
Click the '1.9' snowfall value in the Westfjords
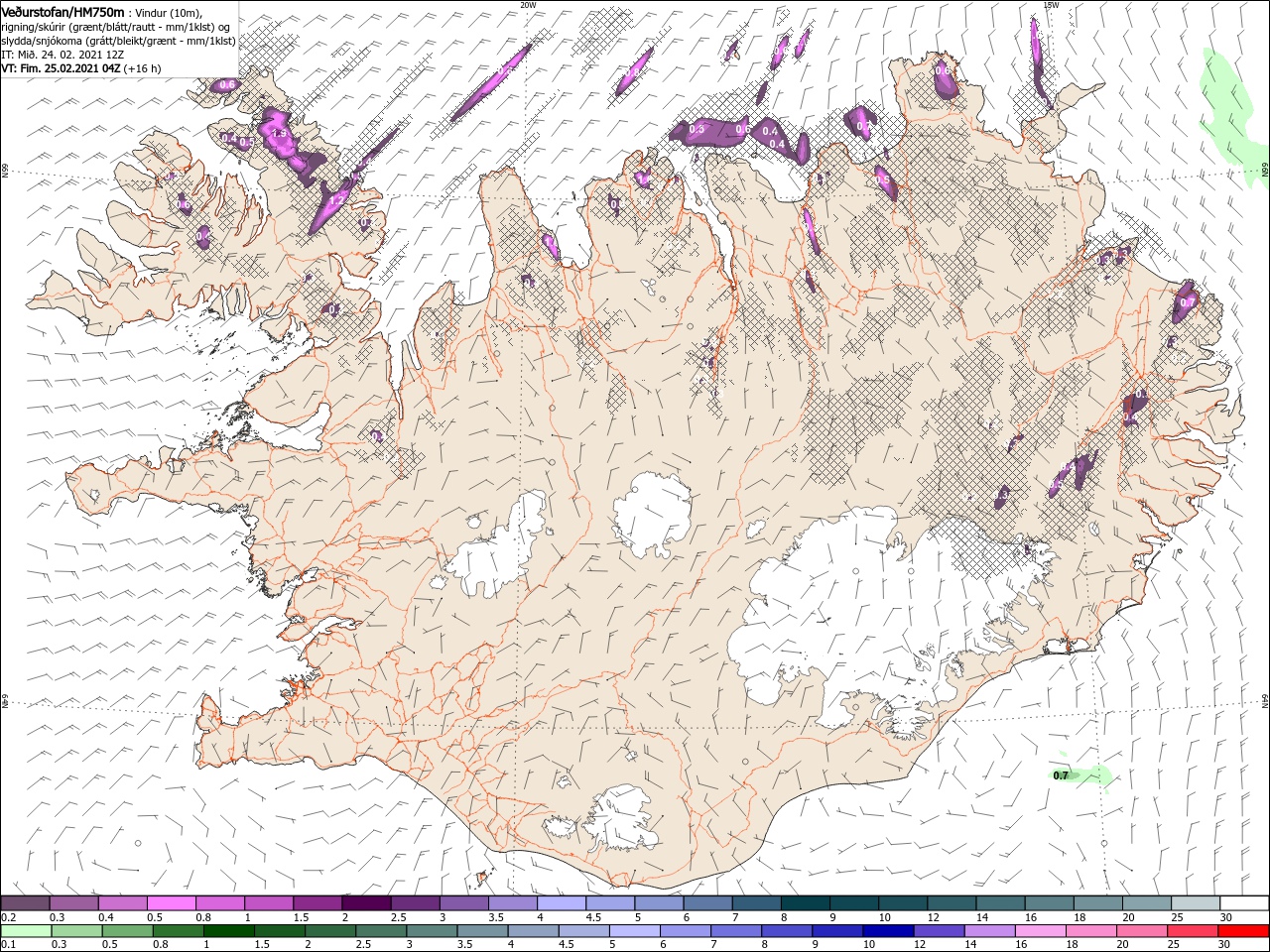click(279, 133)
